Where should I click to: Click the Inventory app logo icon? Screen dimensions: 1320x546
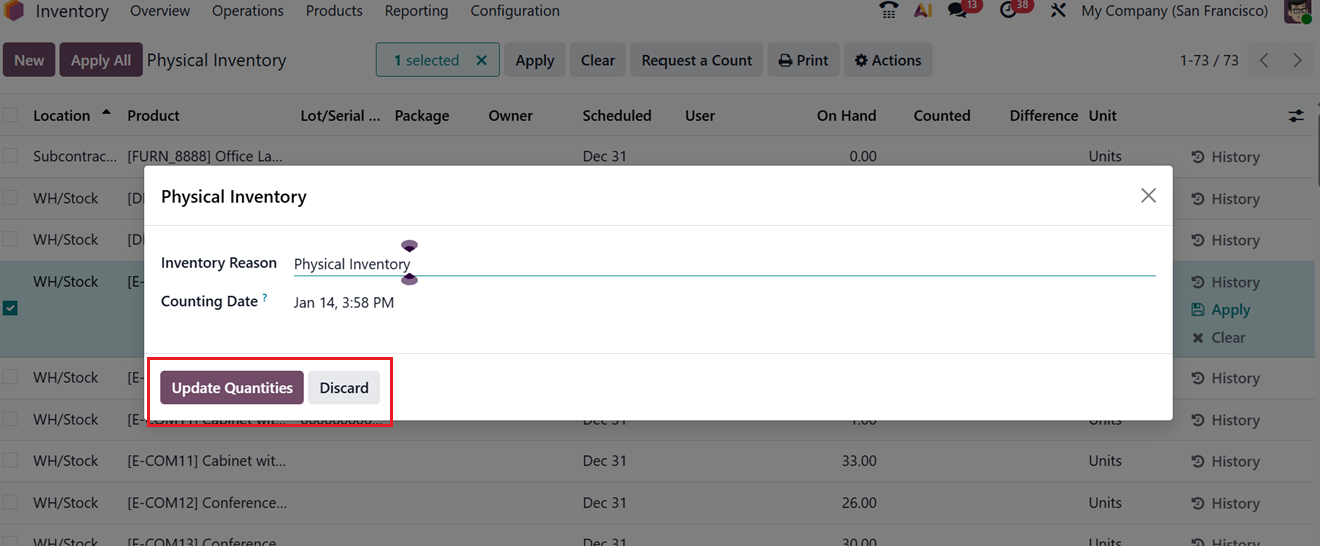click(14, 11)
